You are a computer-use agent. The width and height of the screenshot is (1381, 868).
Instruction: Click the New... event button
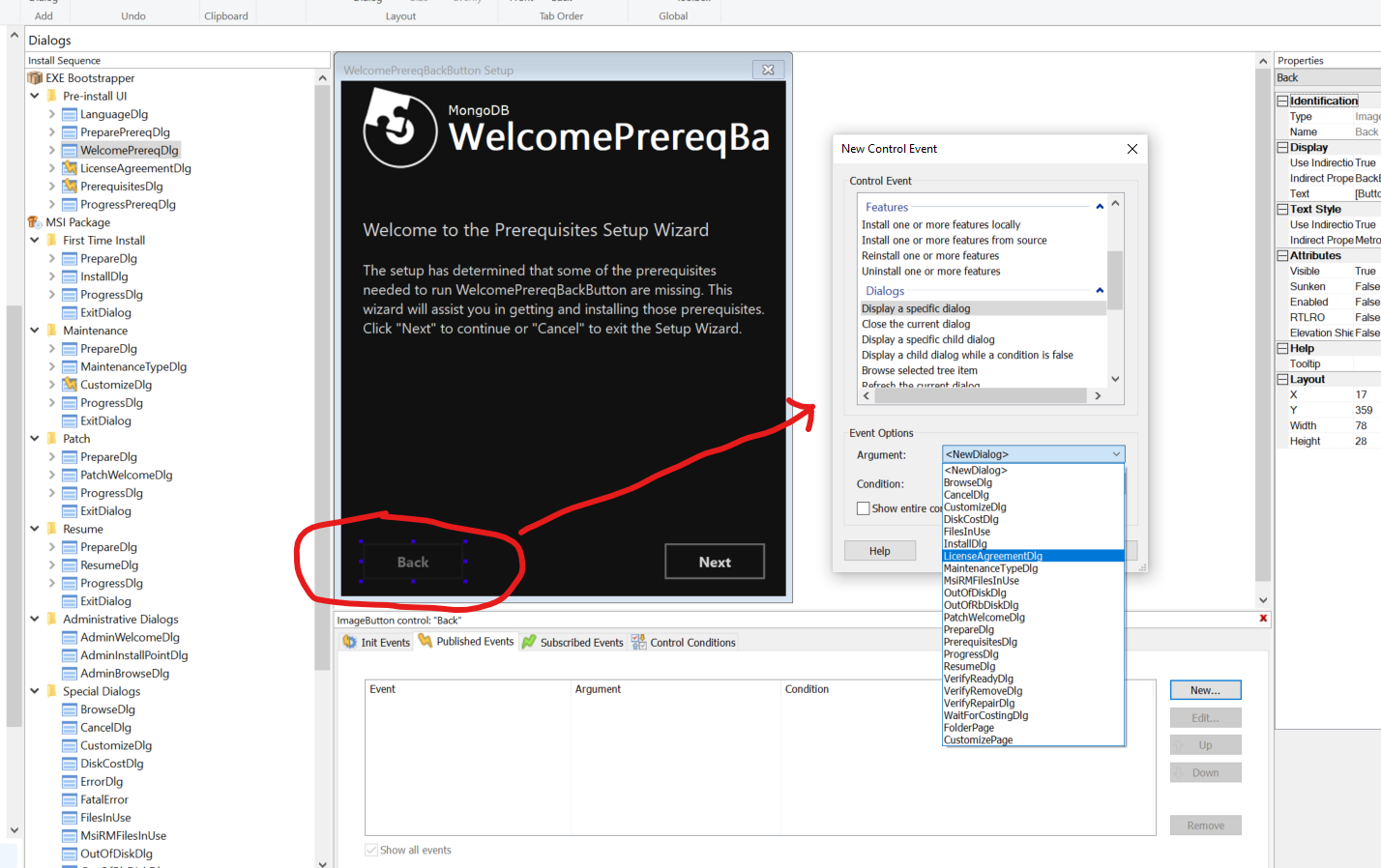pyautogui.click(x=1205, y=690)
